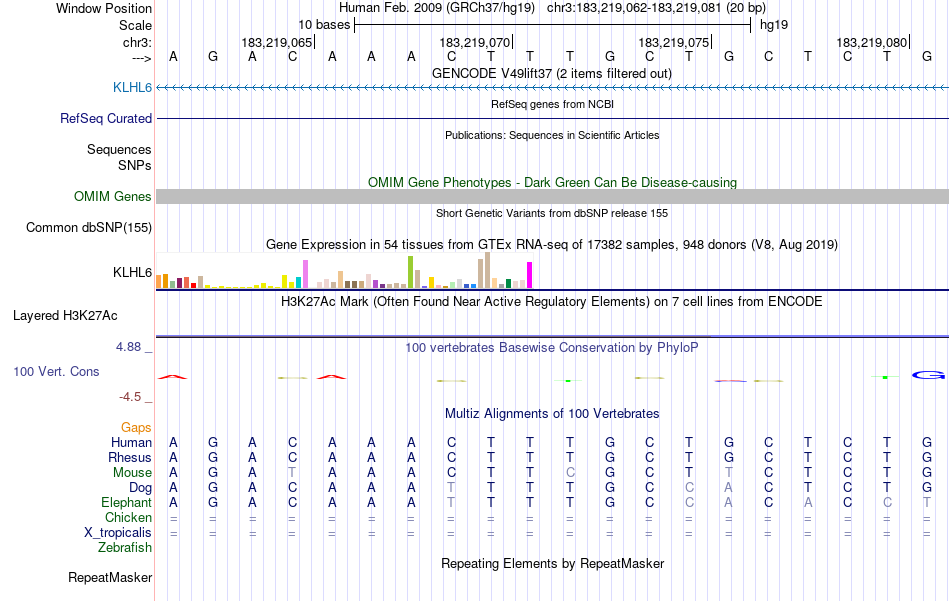Click the Chicken species alignment label
Image resolution: width=950 pixels, height=601 pixels.
[x=128, y=518]
